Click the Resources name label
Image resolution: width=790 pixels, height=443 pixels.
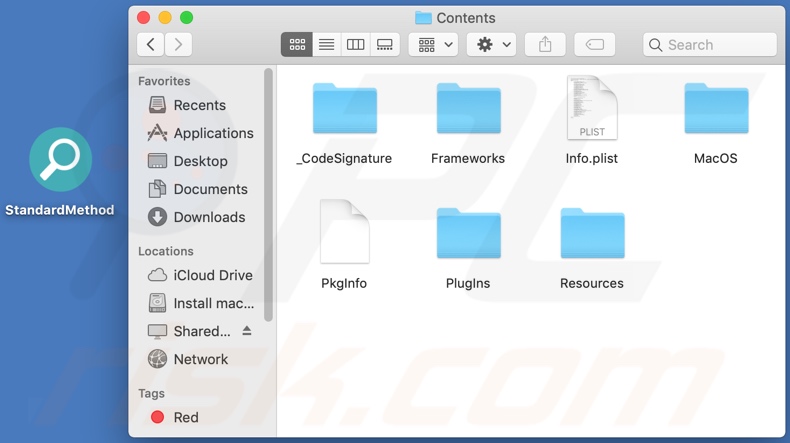(592, 283)
